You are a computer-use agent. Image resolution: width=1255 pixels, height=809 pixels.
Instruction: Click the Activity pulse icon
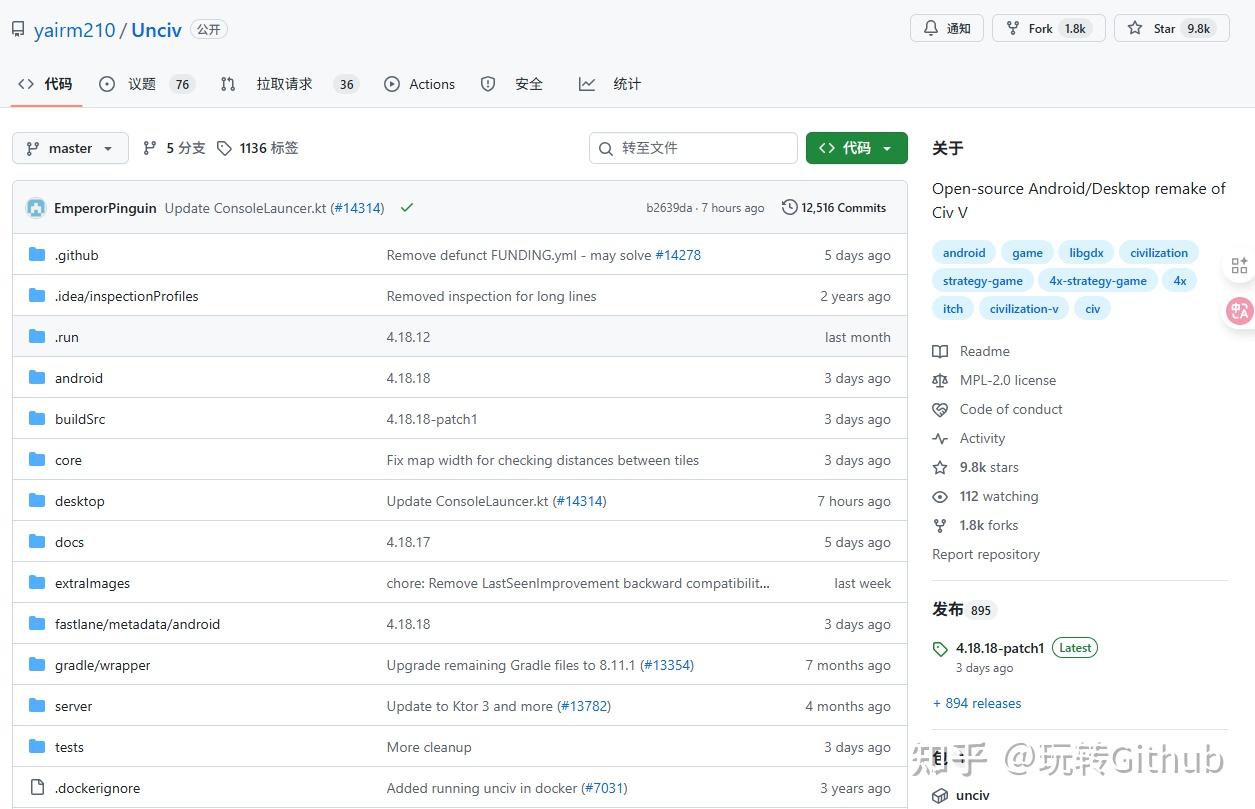940,438
